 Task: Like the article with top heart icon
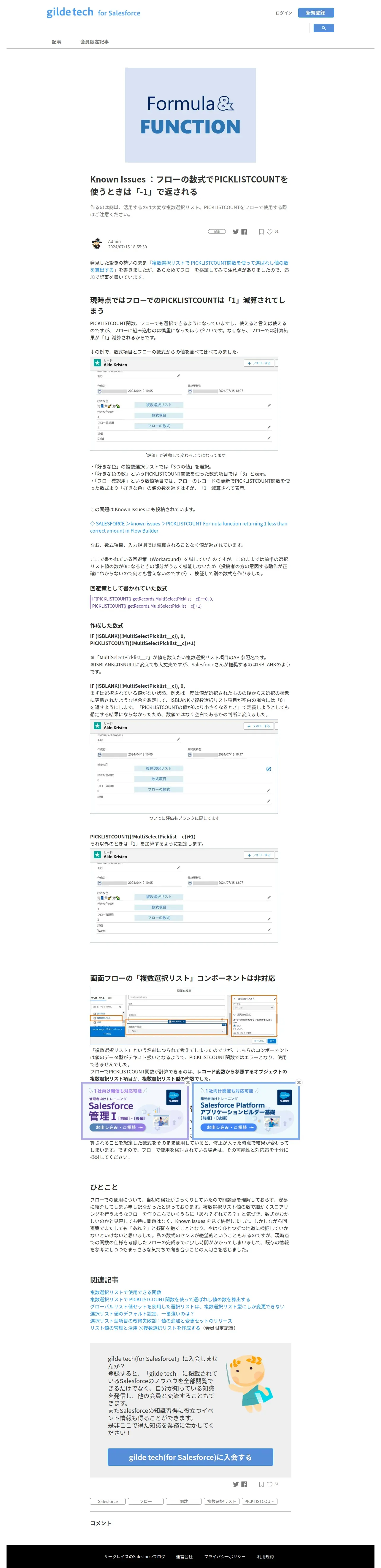[270, 232]
